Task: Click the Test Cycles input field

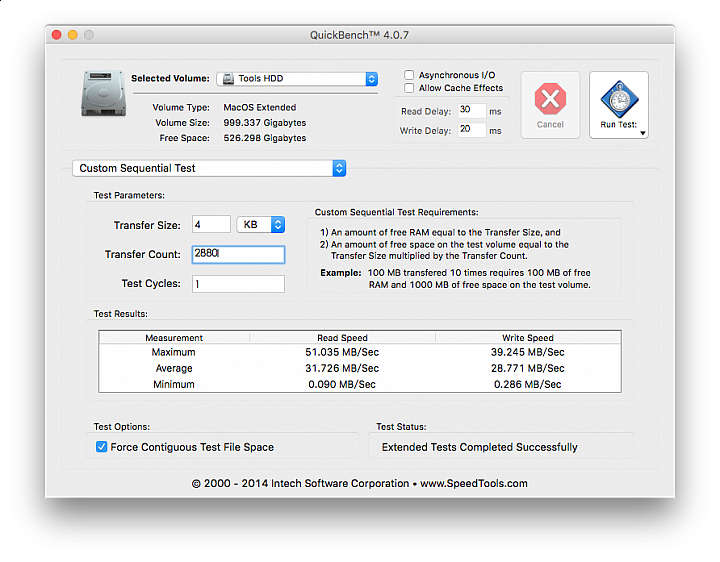Action: (238, 284)
